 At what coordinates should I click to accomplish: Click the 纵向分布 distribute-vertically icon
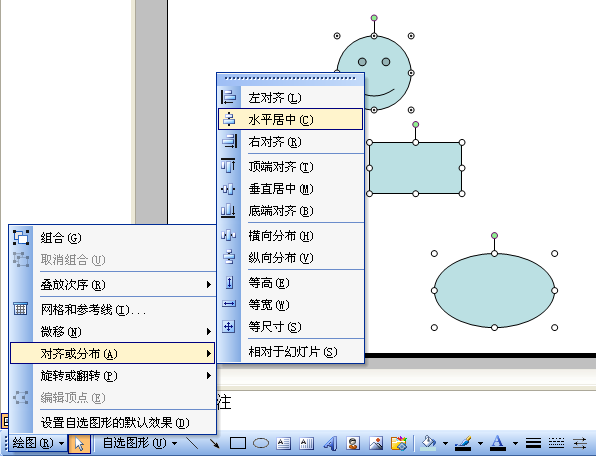[228, 258]
